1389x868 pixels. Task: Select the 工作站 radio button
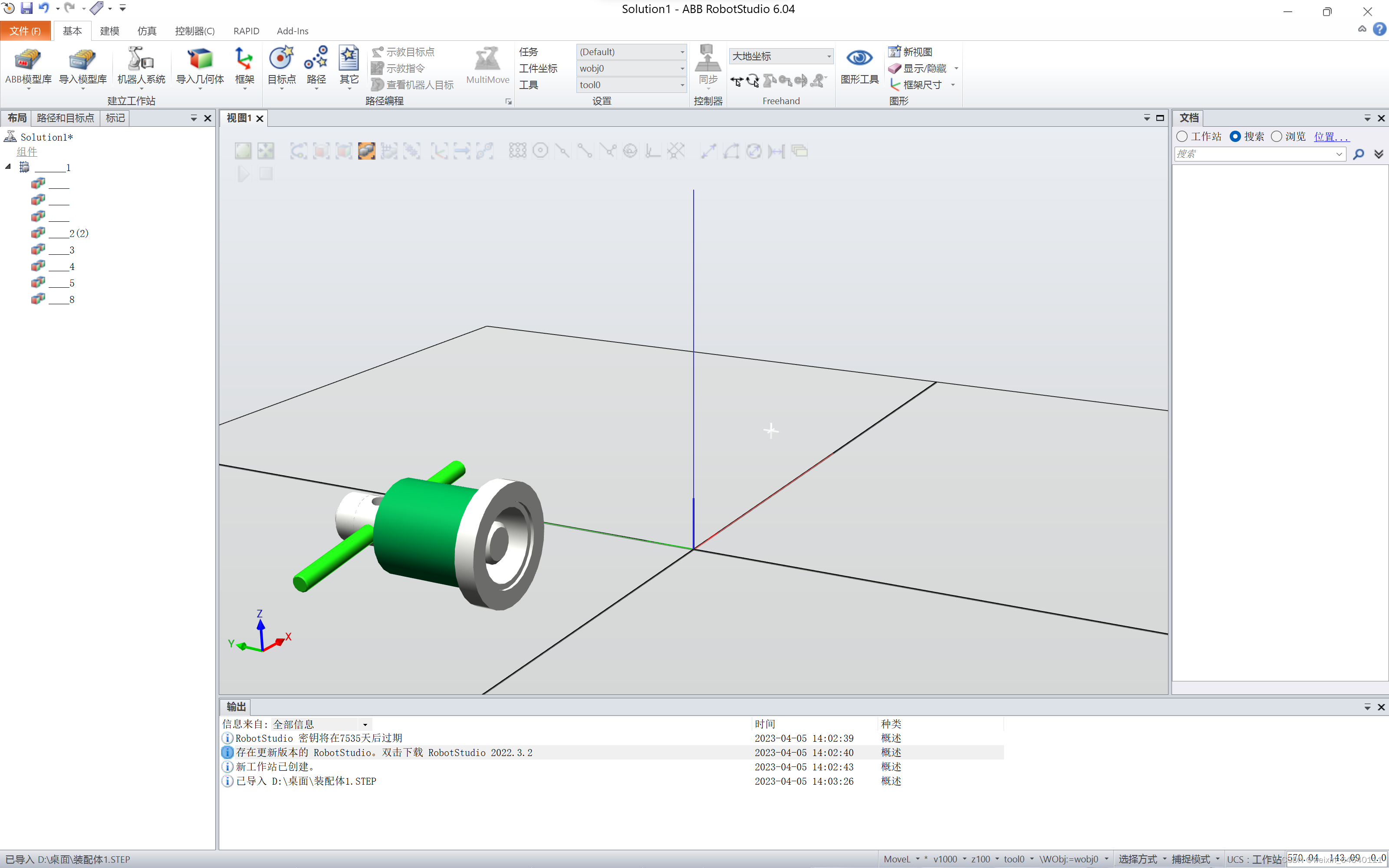[x=1182, y=137]
